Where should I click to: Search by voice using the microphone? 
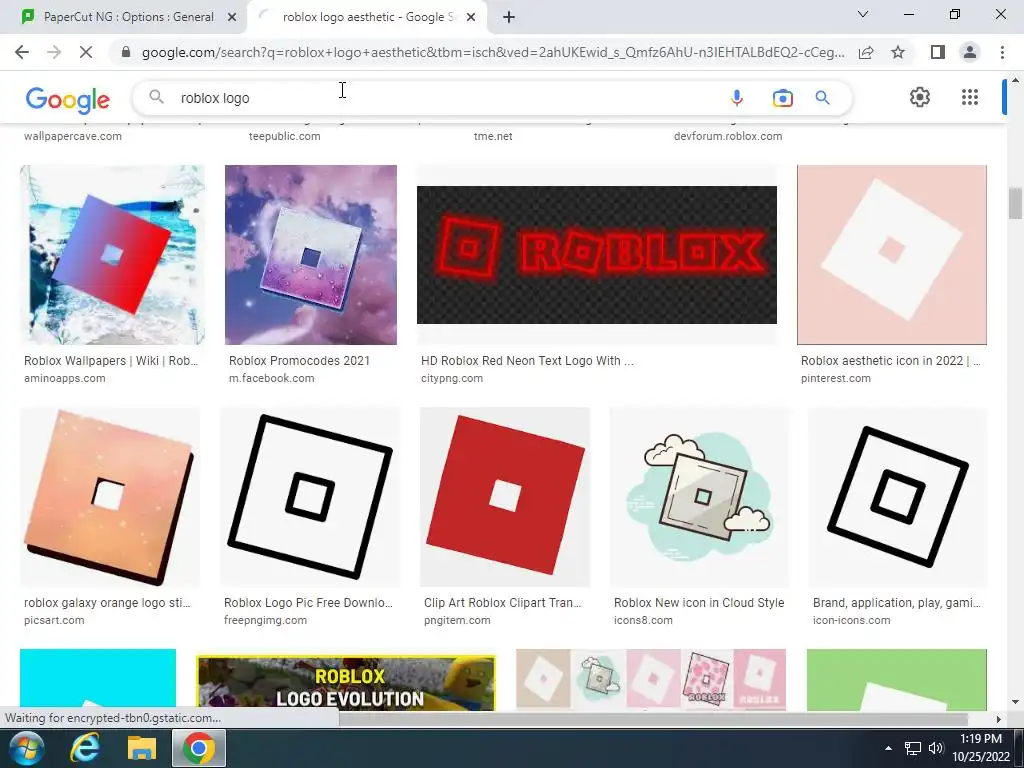coord(737,98)
